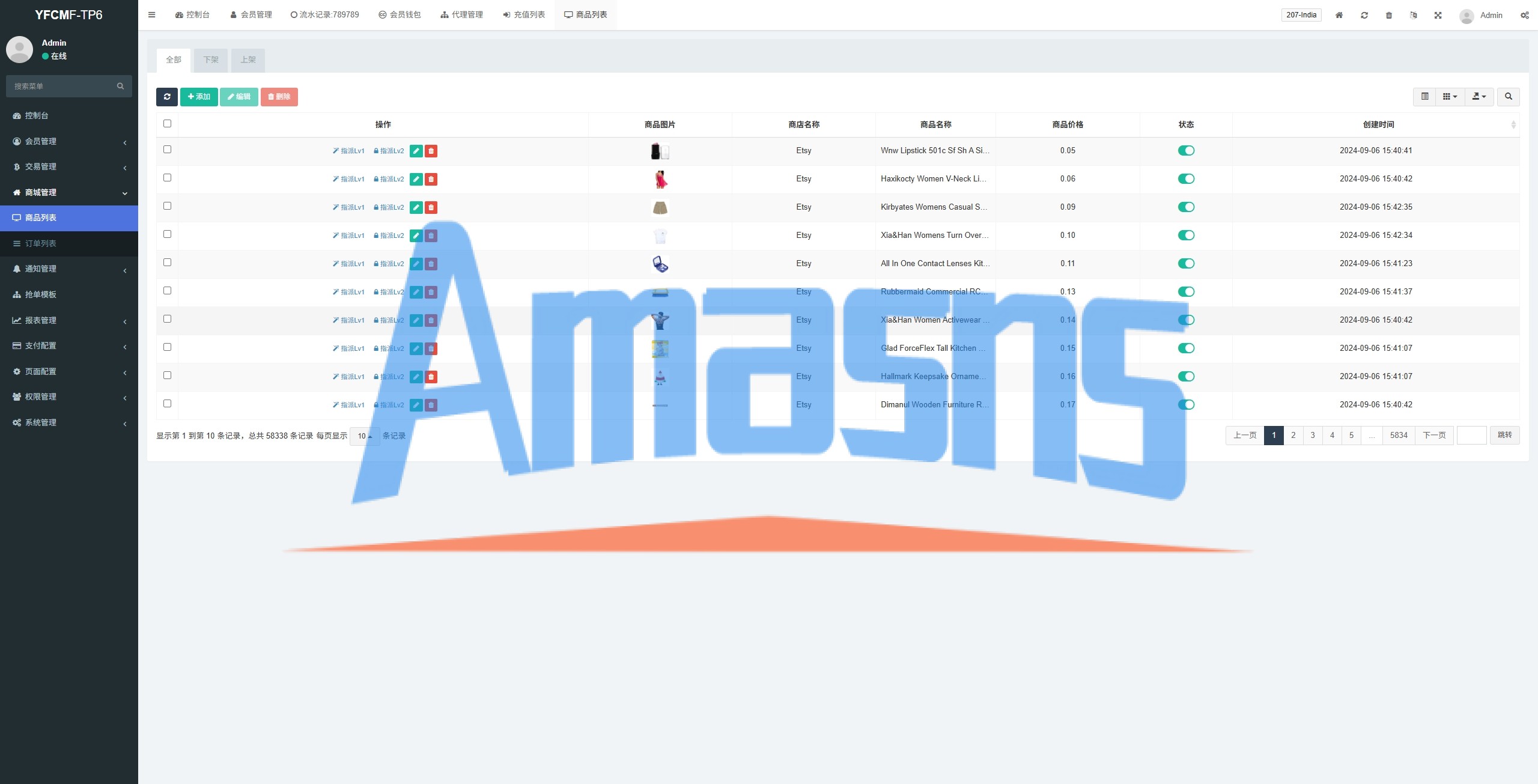
Task: Click the red delete icon for Kirbyates row
Action: 431,207
